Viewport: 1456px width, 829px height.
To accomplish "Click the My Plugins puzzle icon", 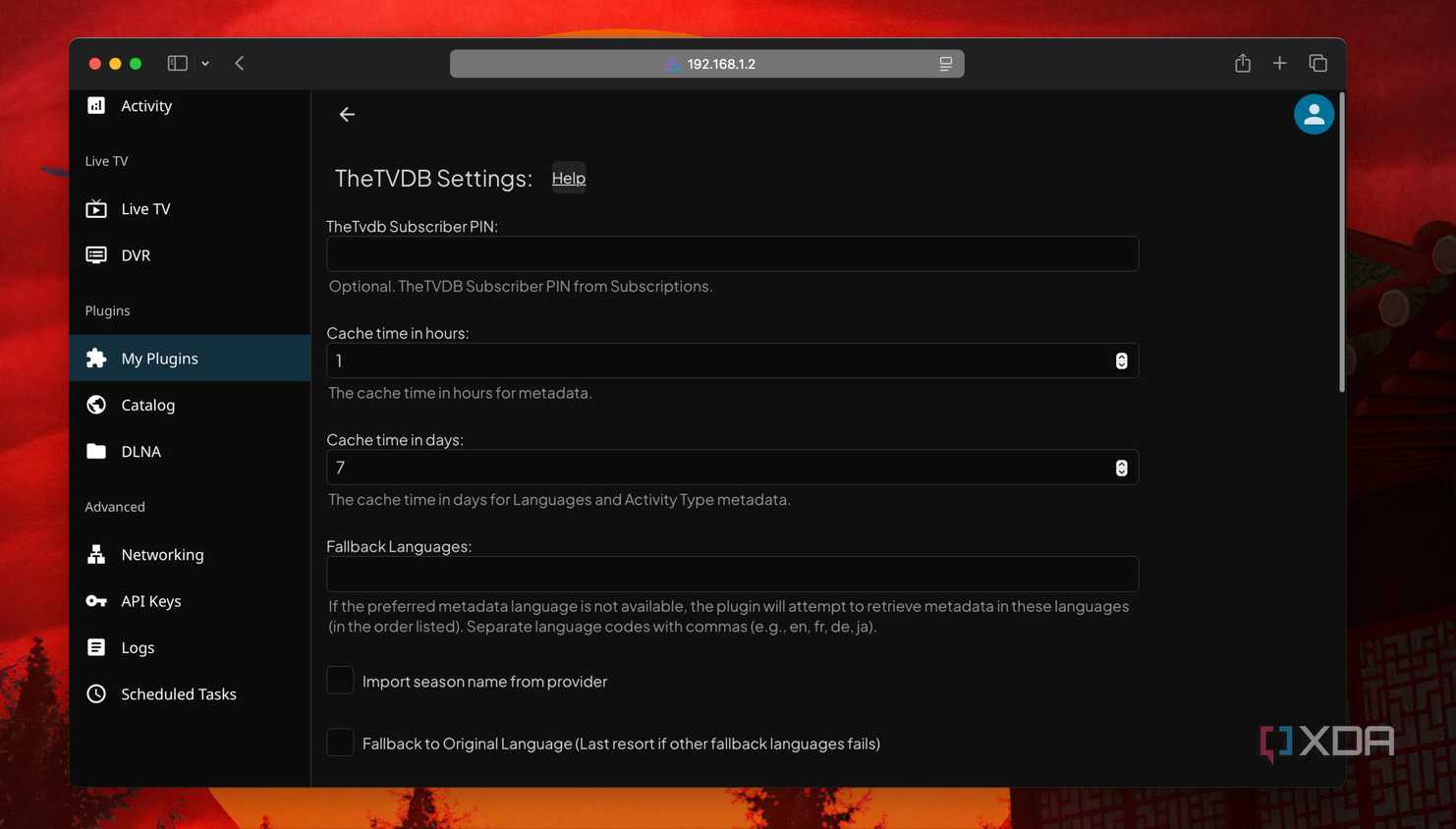I will (x=96, y=359).
